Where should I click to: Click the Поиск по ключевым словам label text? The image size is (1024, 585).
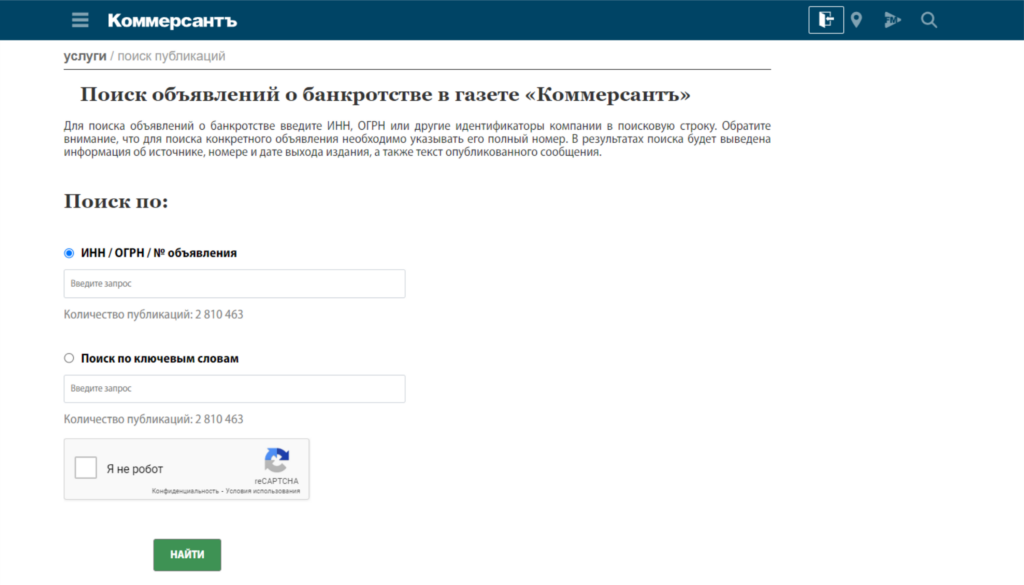[x=159, y=358]
